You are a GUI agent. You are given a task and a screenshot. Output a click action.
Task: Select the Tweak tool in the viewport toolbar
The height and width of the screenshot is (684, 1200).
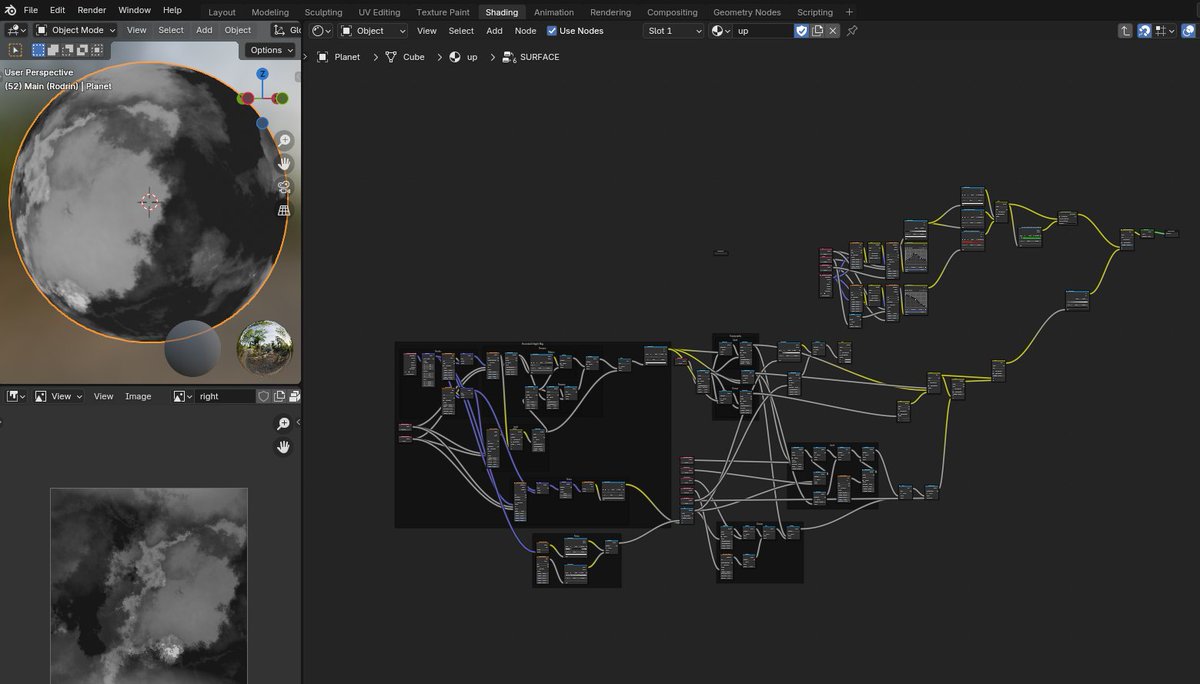click(14, 50)
